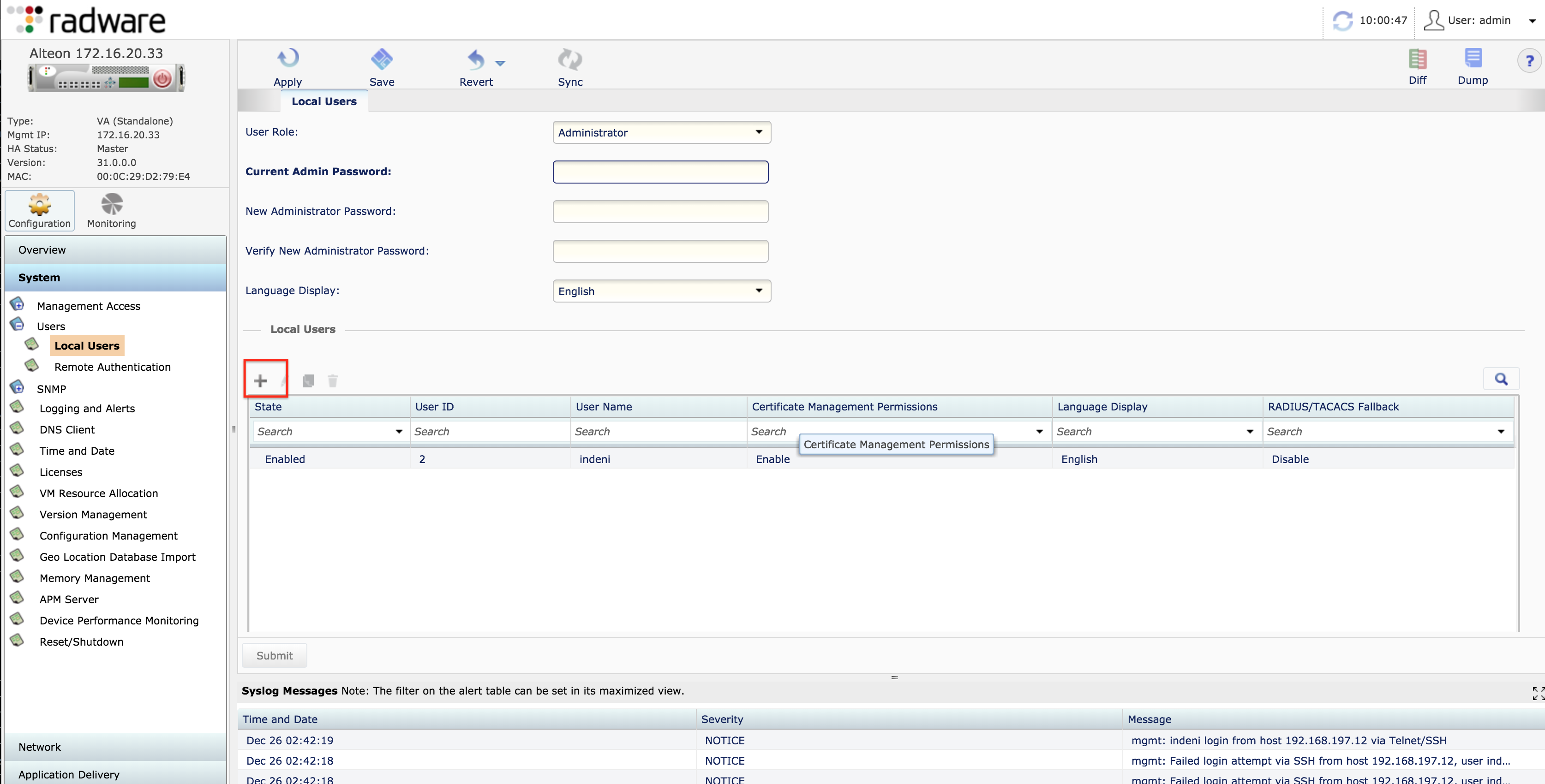Viewport: 1545px width, 784px height.
Task: Open help via question mark icon
Action: click(1529, 60)
